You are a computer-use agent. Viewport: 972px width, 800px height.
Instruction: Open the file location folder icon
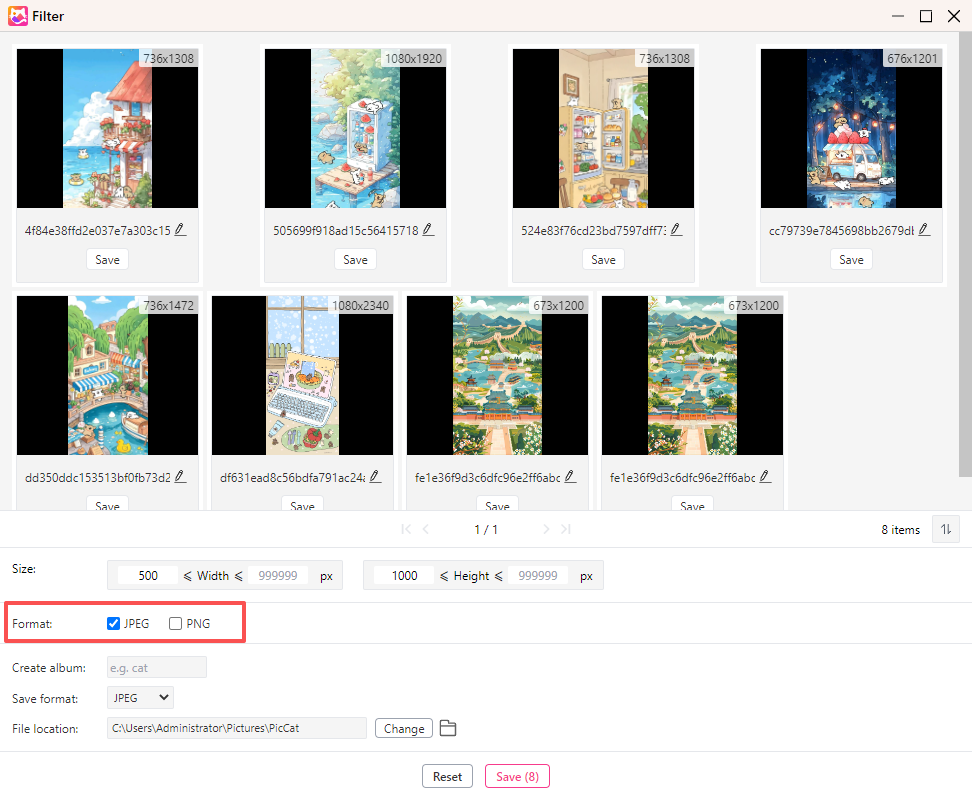[x=448, y=728]
